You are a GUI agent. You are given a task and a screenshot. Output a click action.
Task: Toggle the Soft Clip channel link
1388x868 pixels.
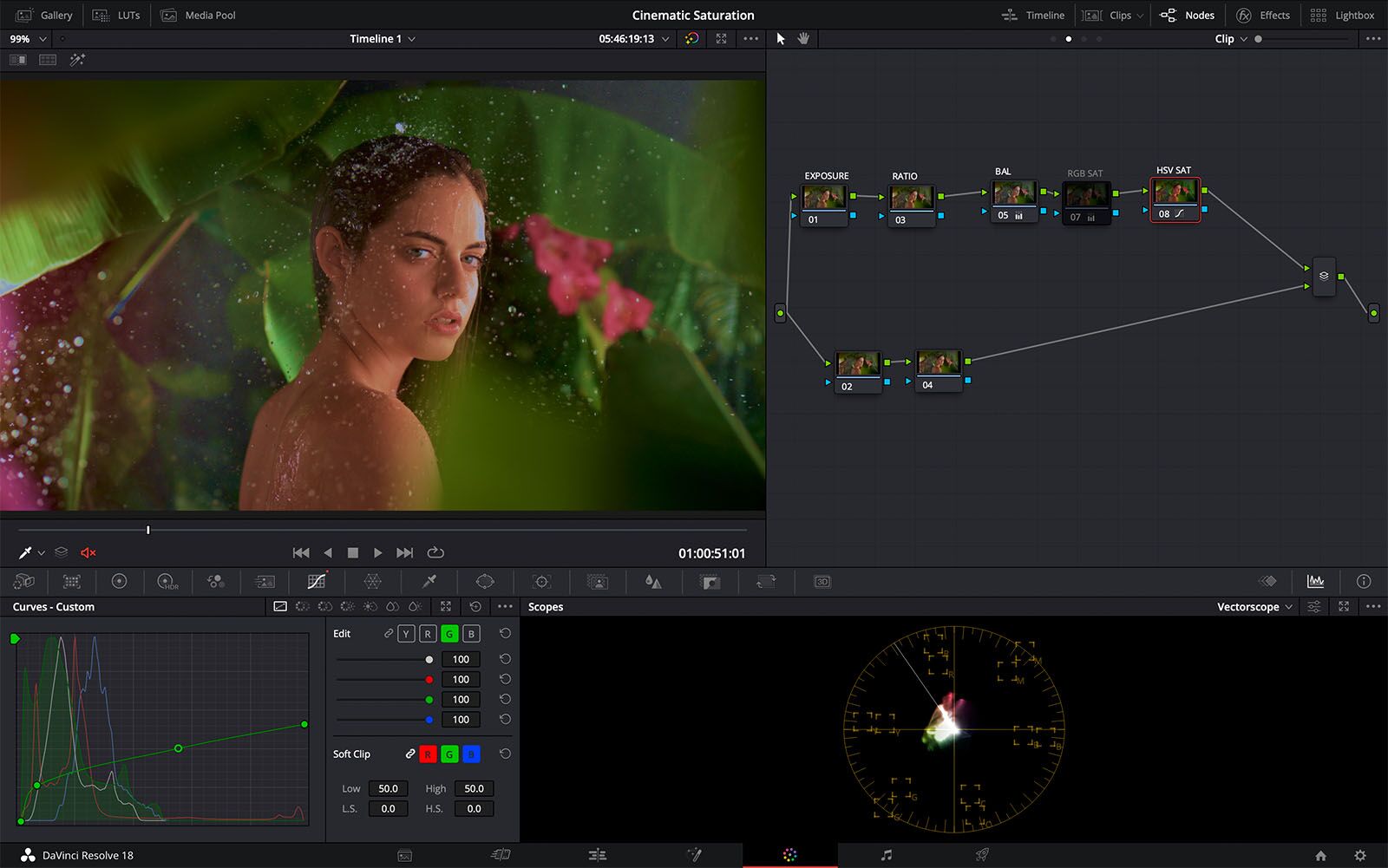pos(409,754)
